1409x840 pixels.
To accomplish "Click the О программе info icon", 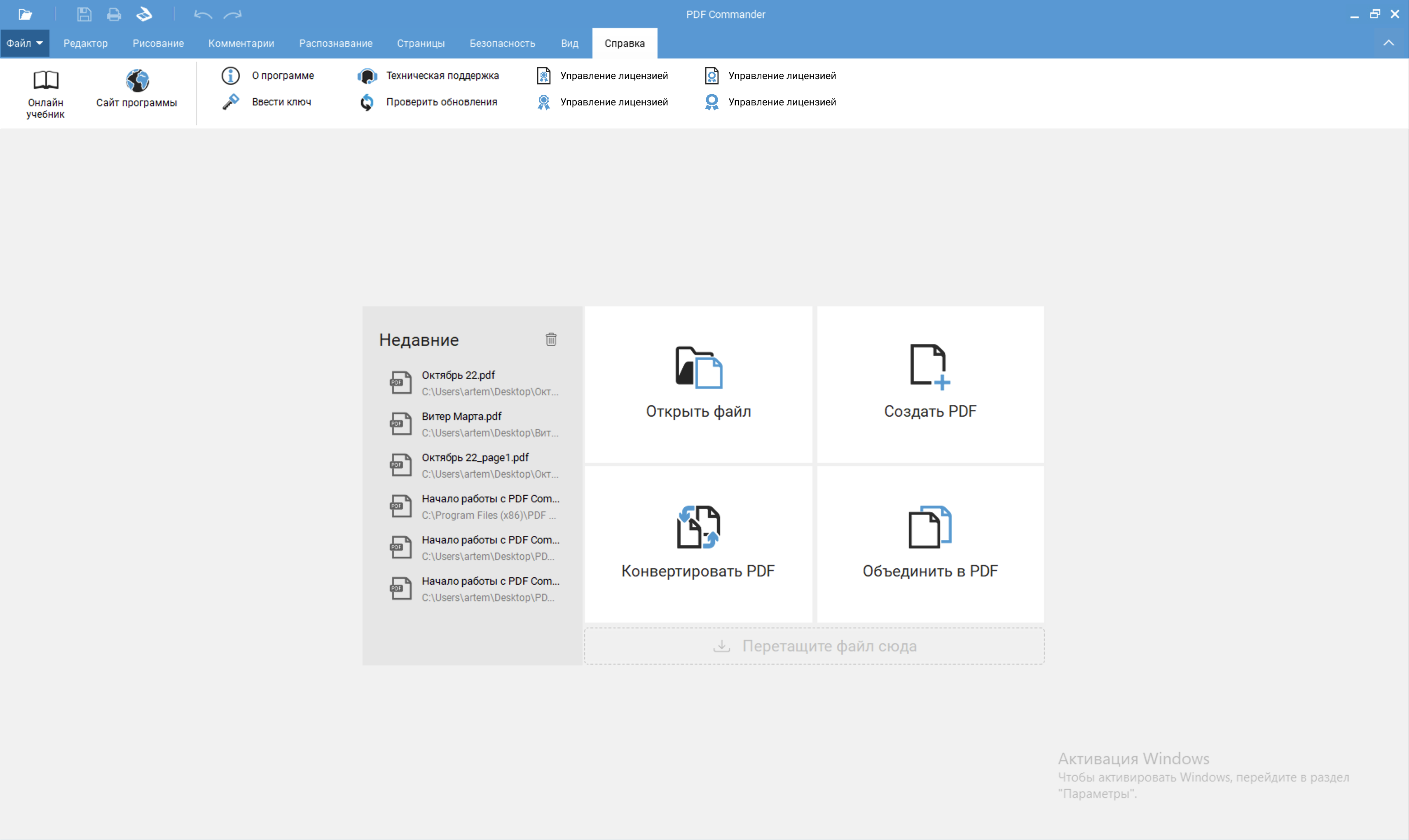I will click(x=230, y=75).
